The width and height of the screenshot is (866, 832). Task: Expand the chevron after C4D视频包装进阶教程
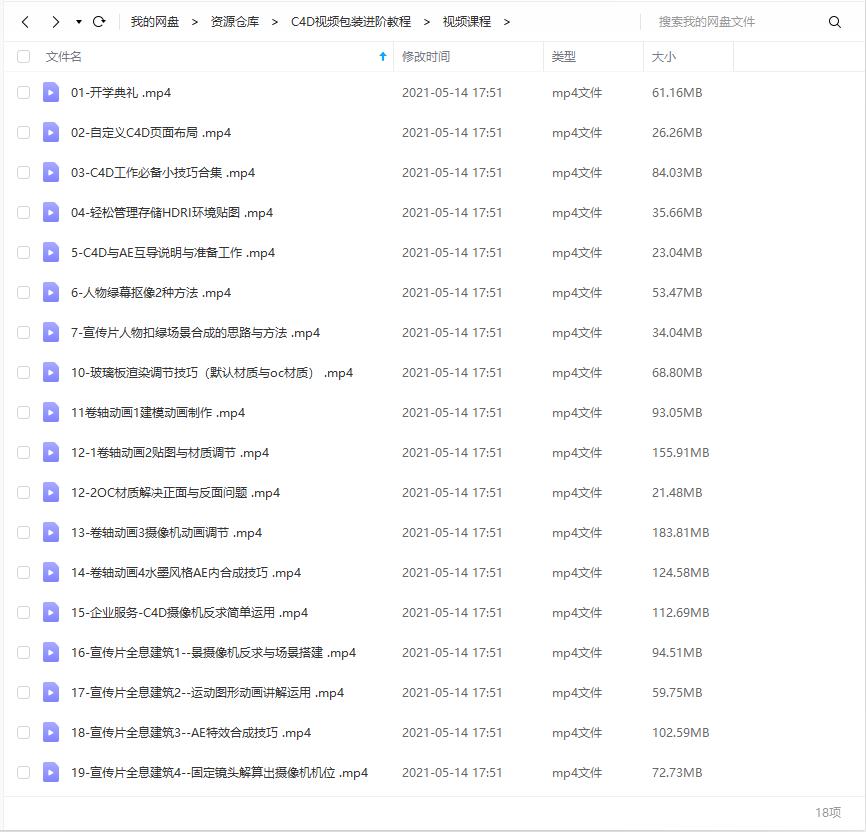(426, 22)
